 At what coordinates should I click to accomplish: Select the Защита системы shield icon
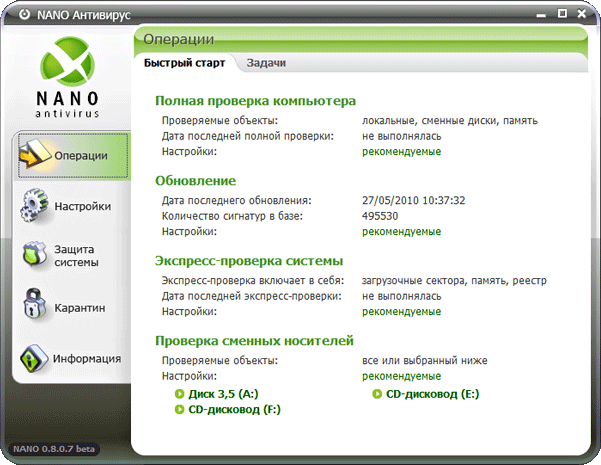[x=36, y=255]
